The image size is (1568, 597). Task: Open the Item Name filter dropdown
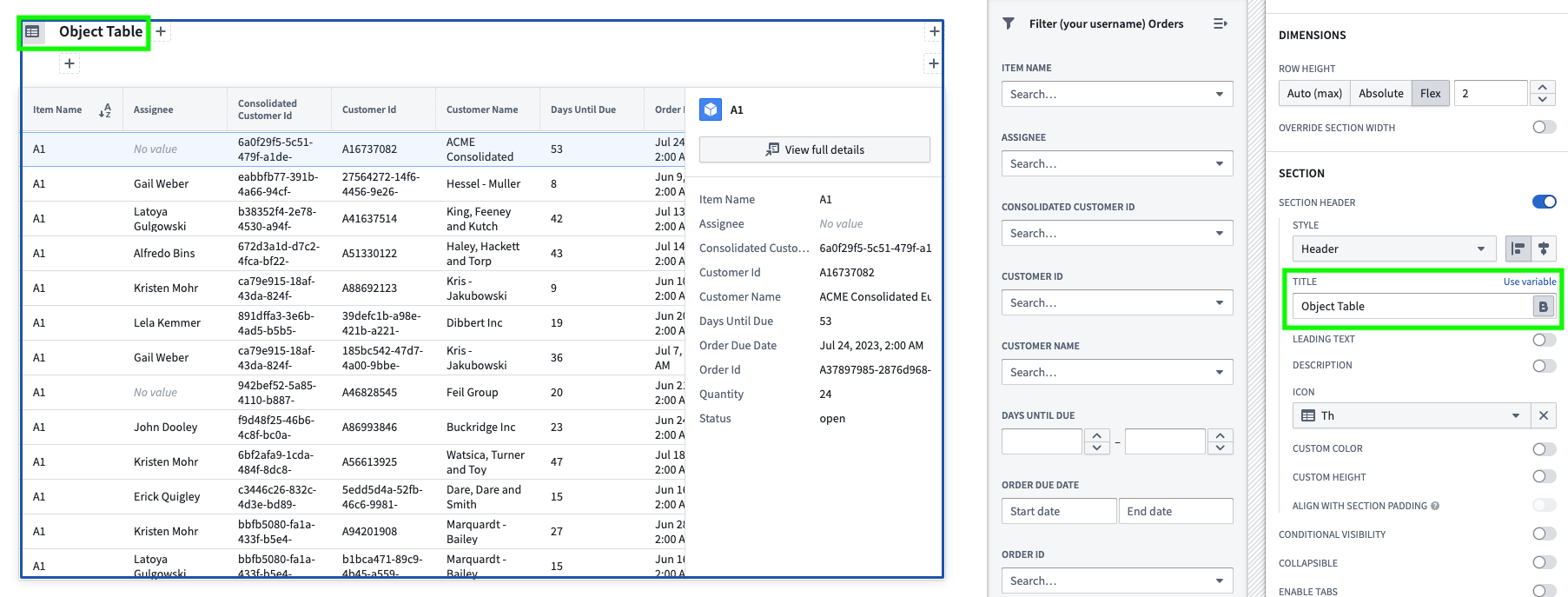click(1116, 94)
